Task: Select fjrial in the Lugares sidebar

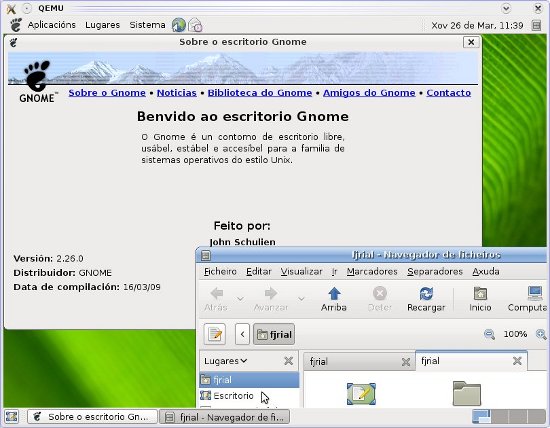Action: 249,380
